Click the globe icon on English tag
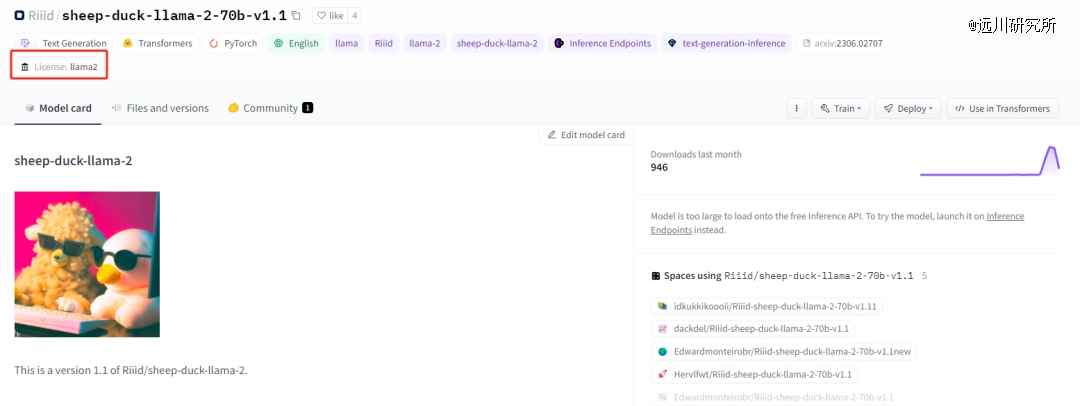Image resolution: width=1080 pixels, height=406 pixels. coord(278,43)
